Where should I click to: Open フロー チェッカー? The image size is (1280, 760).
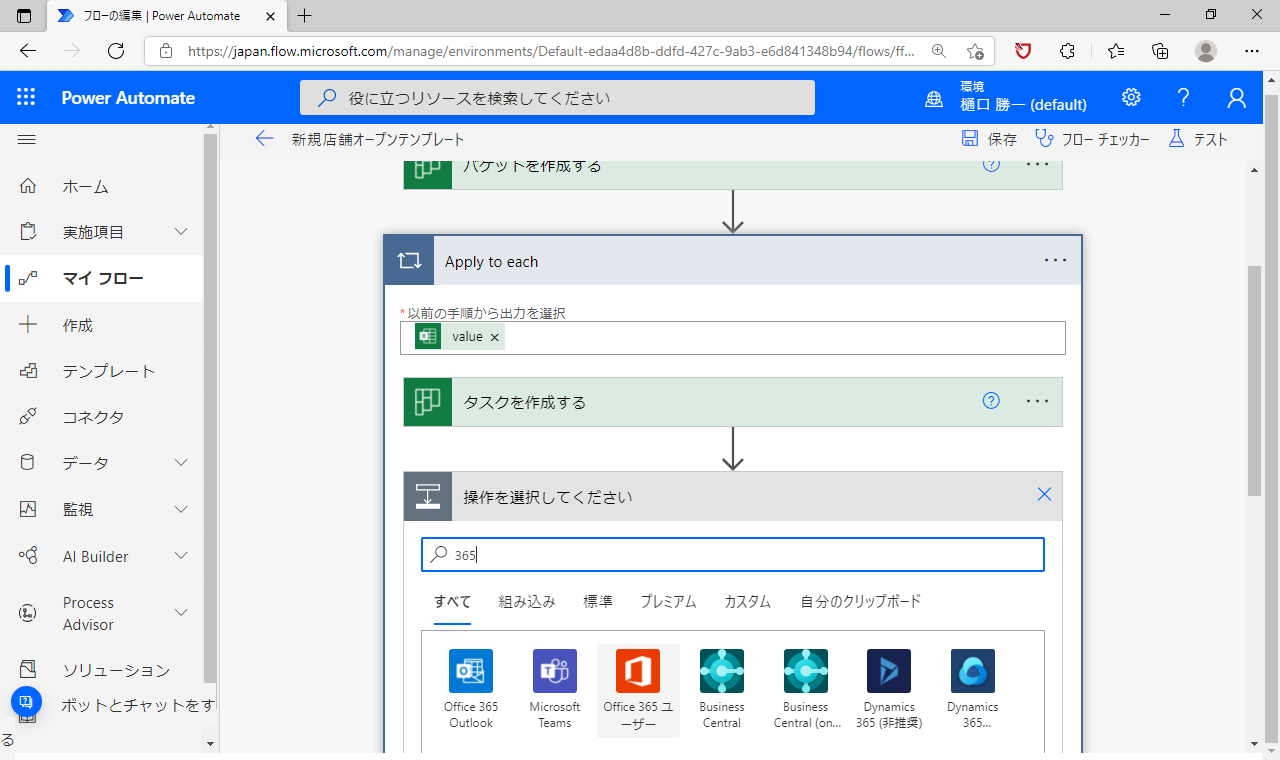[x=1092, y=139]
